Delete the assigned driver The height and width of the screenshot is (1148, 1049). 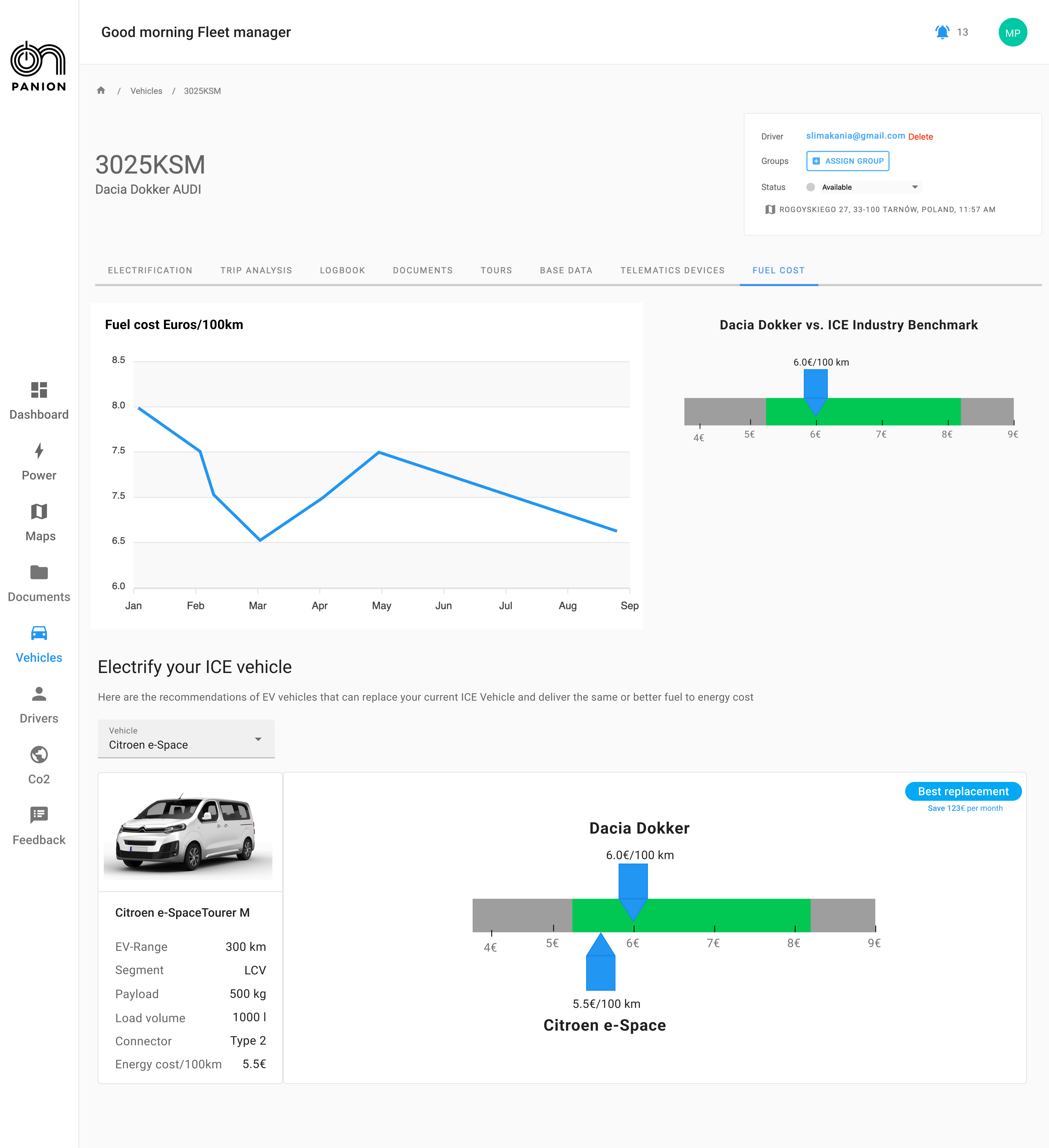click(x=920, y=137)
